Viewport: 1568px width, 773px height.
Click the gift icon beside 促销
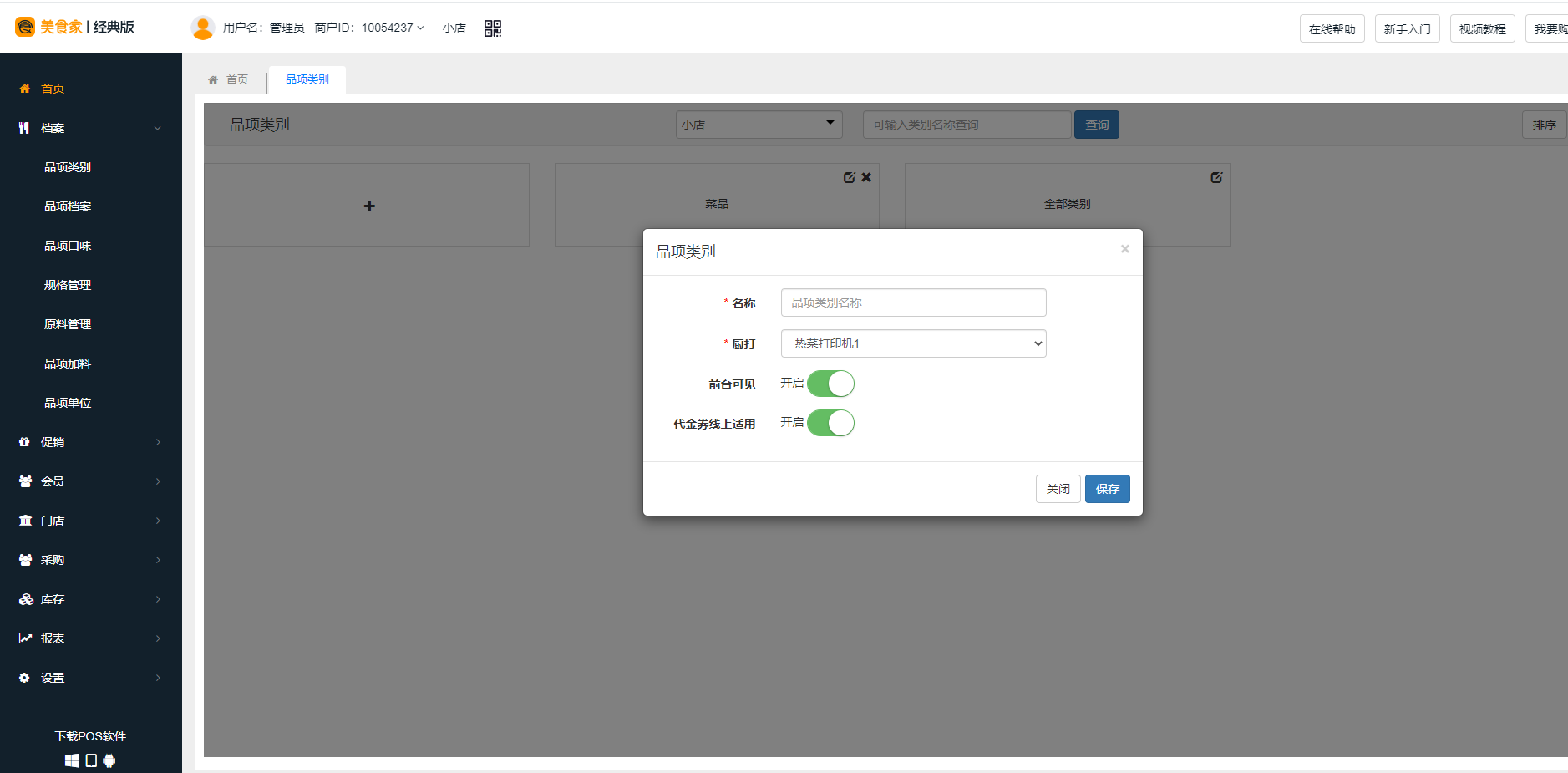[24, 442]
